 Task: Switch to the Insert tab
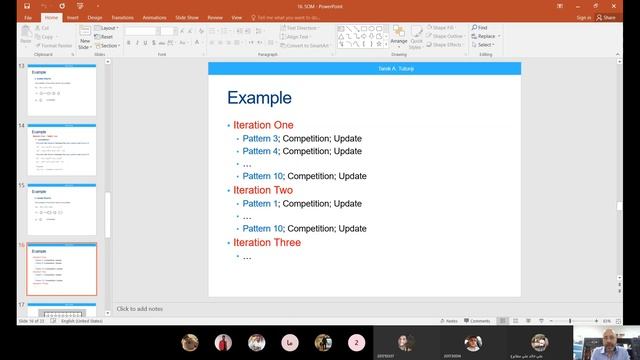coord(73,18)
